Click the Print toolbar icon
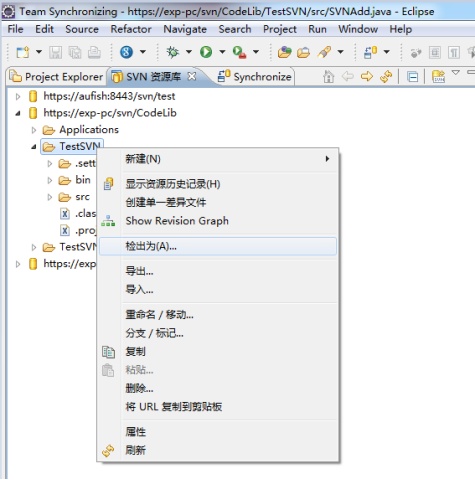The width and height of the screenshot is (475, 480). tap(94, 52)
